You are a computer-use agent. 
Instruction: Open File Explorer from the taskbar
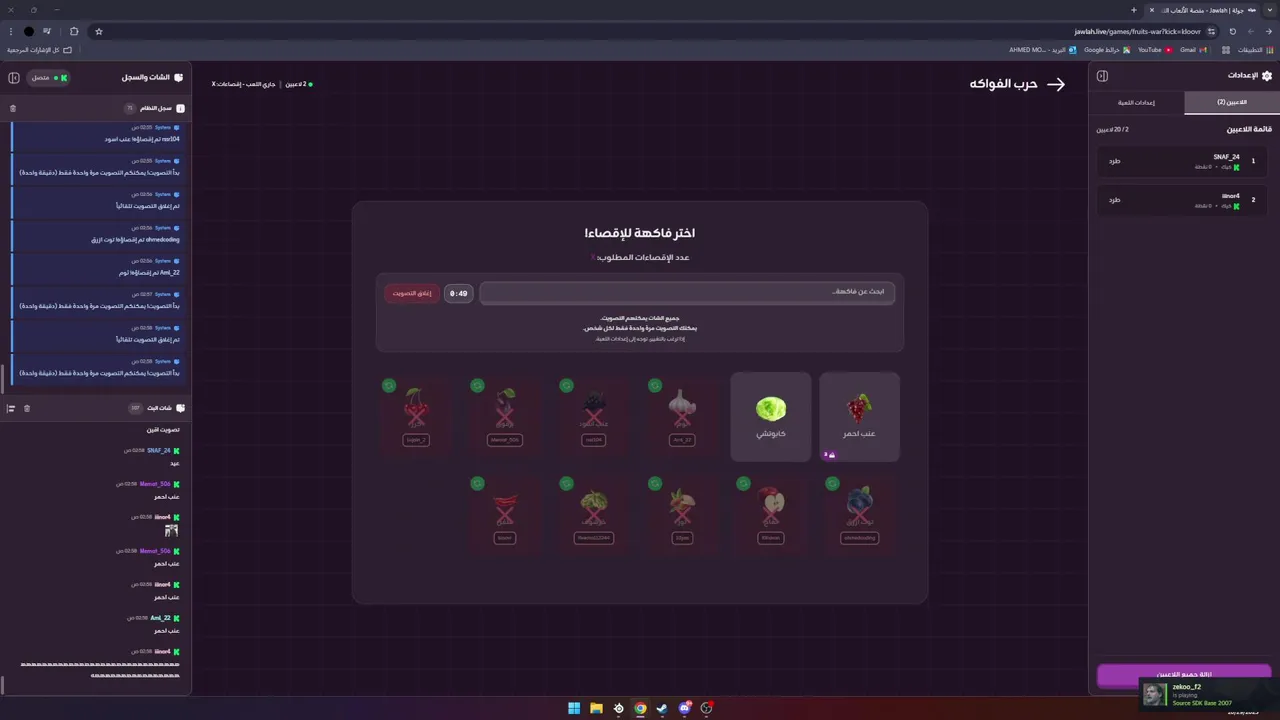596,708
